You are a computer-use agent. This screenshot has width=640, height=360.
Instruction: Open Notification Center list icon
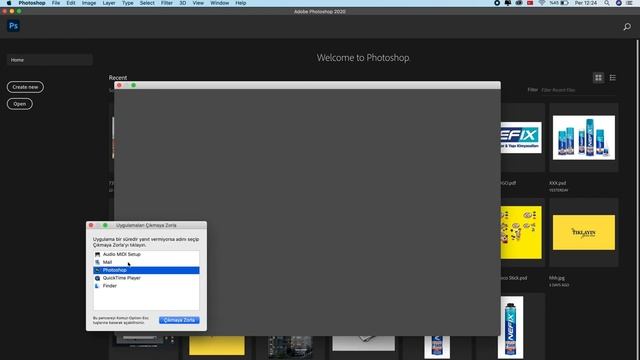629,3
